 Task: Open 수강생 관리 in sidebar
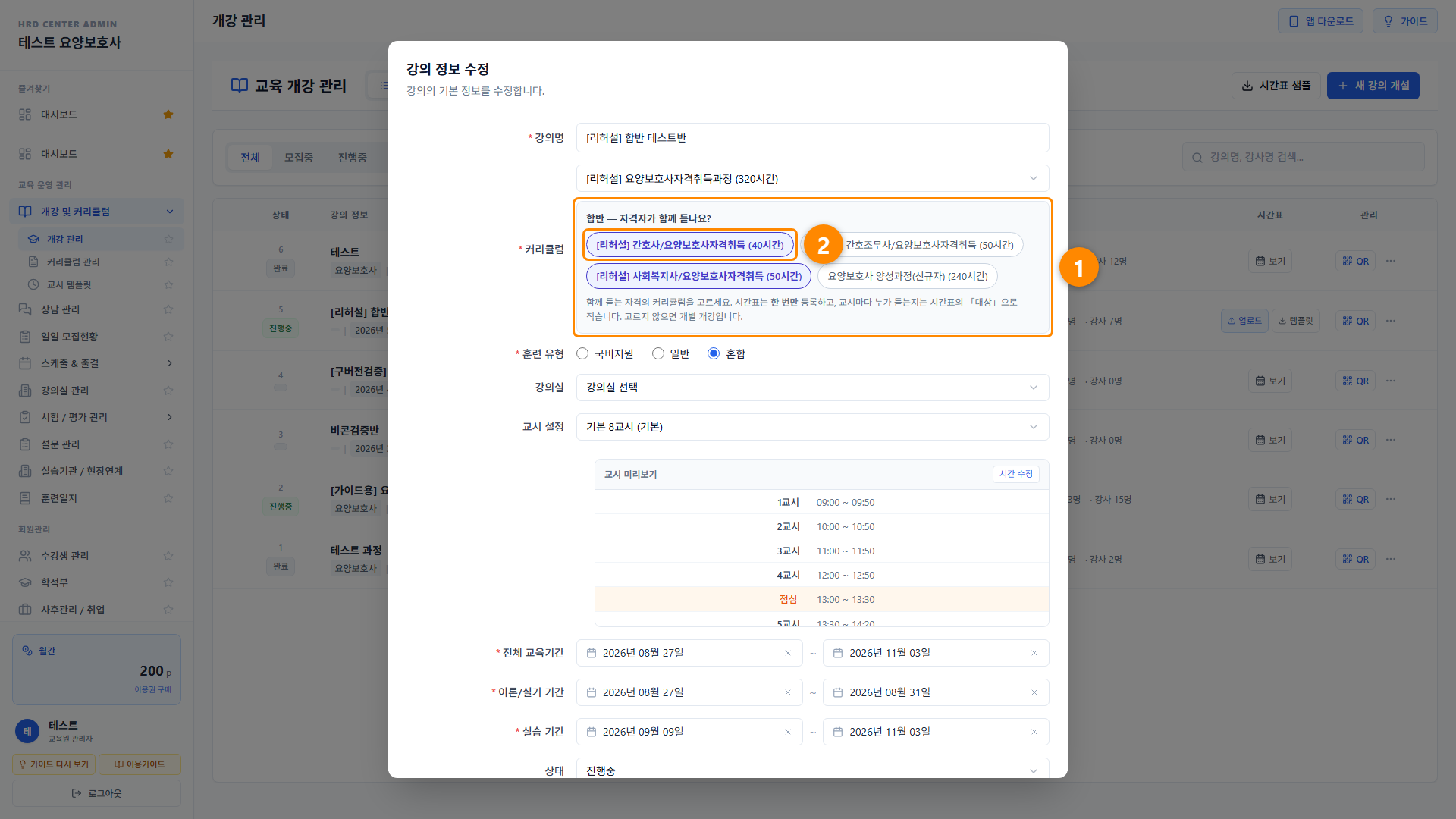coord(64,556)
